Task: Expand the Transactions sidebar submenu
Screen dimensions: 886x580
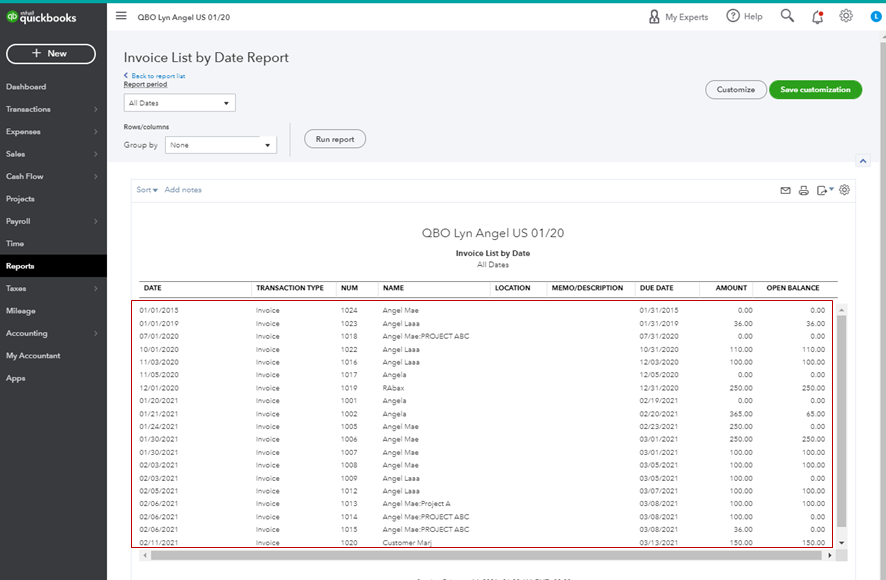Action: 95,109
